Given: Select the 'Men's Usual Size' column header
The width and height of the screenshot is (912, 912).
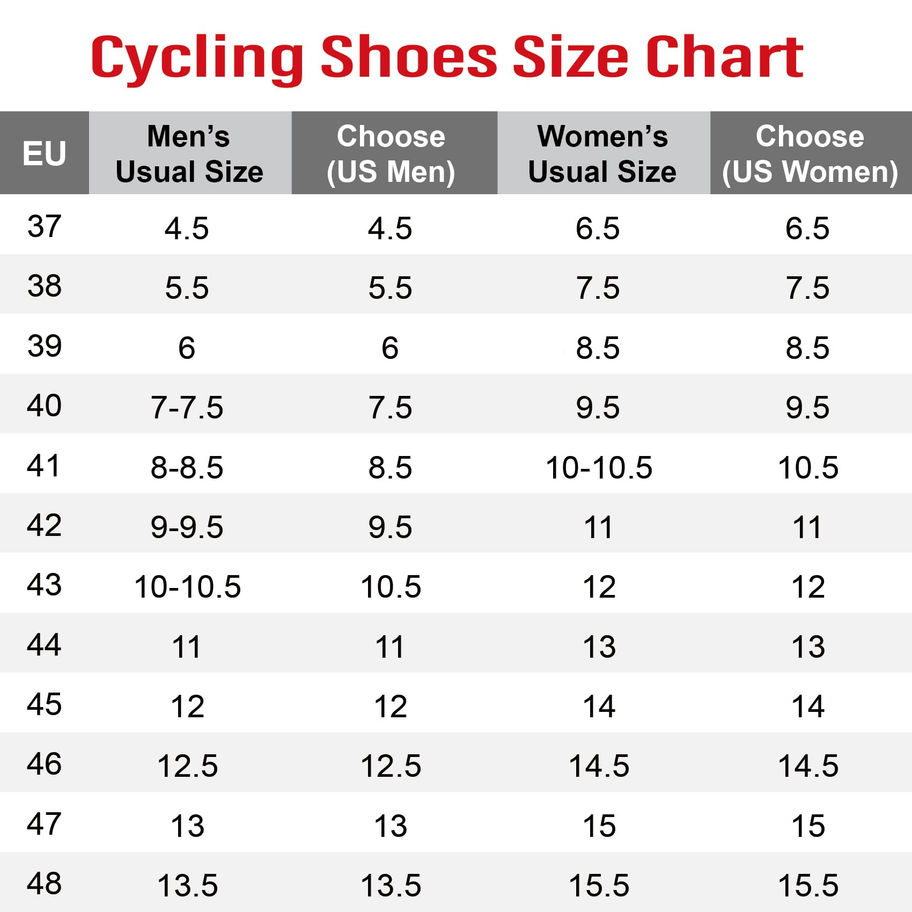Looking at the screenshot, I should coord(189,153).
